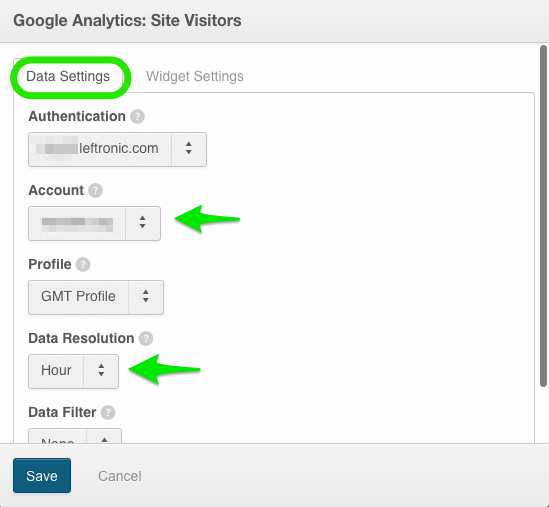The height and width of the screenshot is (507, 549).
Task: Click the arrows on the Hour selector
Action: 101,370
